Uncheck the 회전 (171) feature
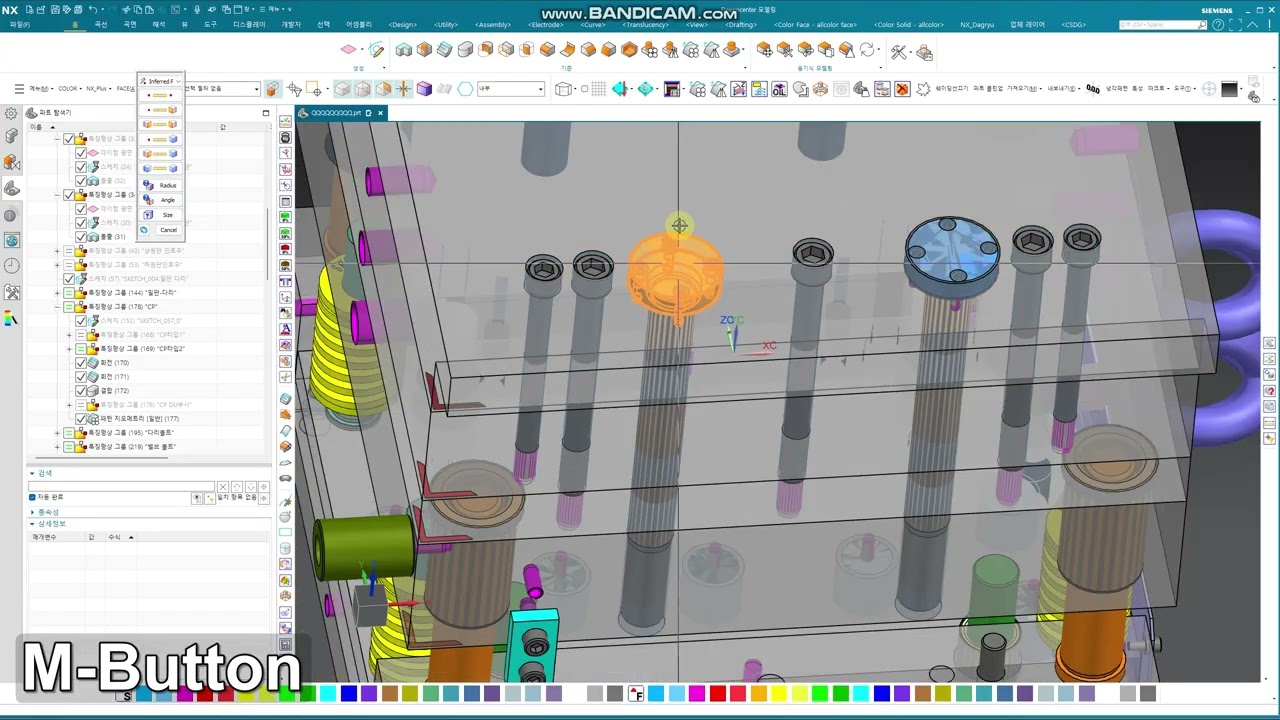Viewport: 1280px width, 720px height. (81, 377)
